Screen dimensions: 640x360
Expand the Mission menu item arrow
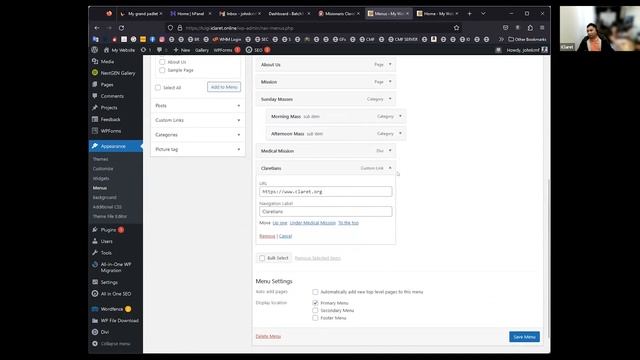pos(390,82)
